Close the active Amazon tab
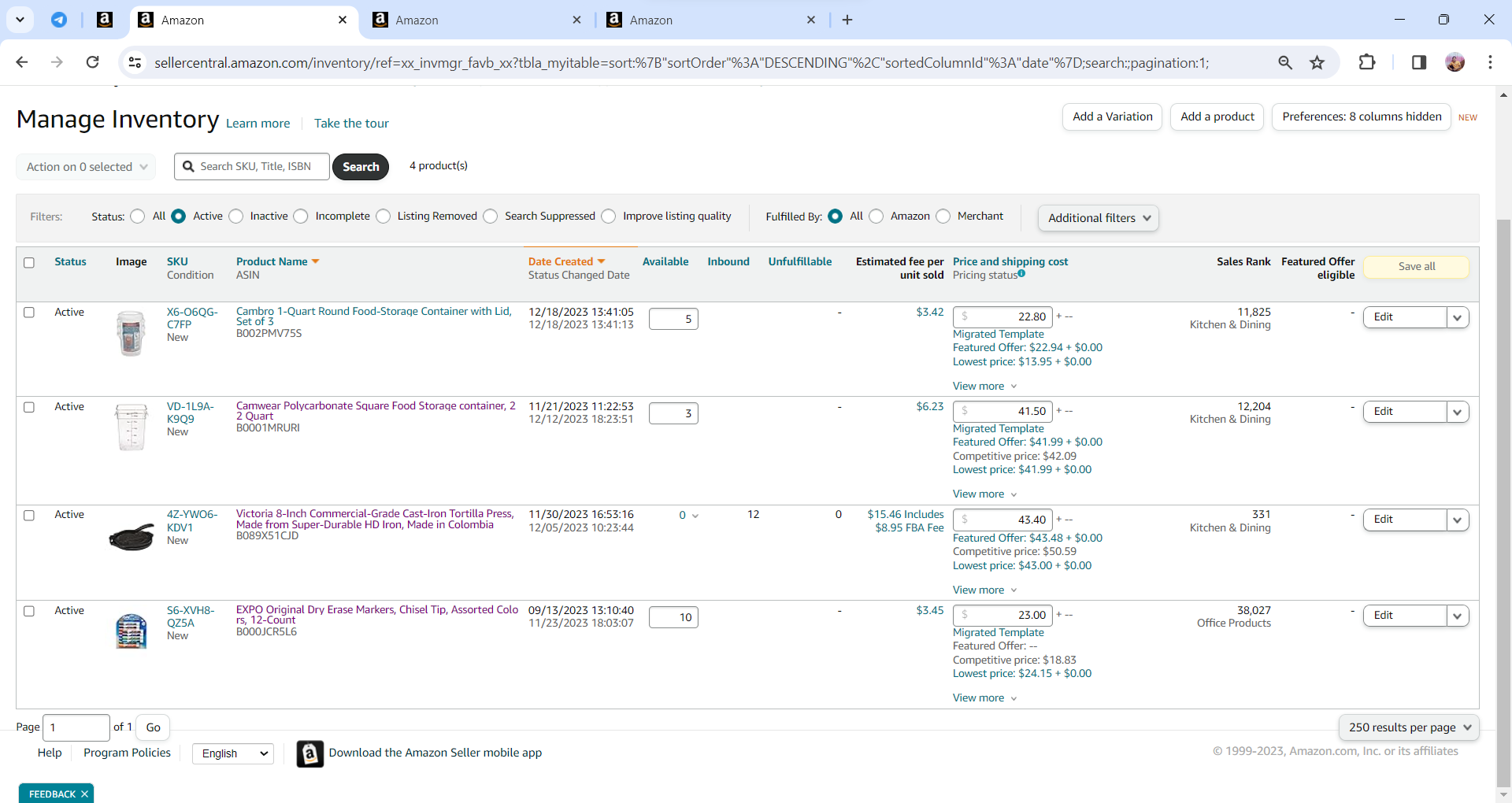This screenshot has width=1512, height=803. (x=343, y=20)
